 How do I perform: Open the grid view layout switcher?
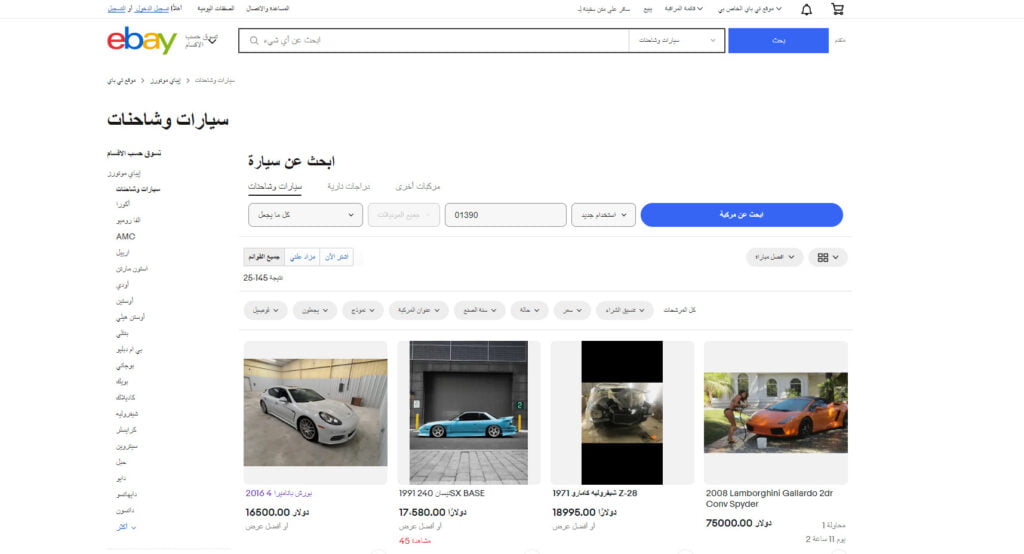click(828, 257)
